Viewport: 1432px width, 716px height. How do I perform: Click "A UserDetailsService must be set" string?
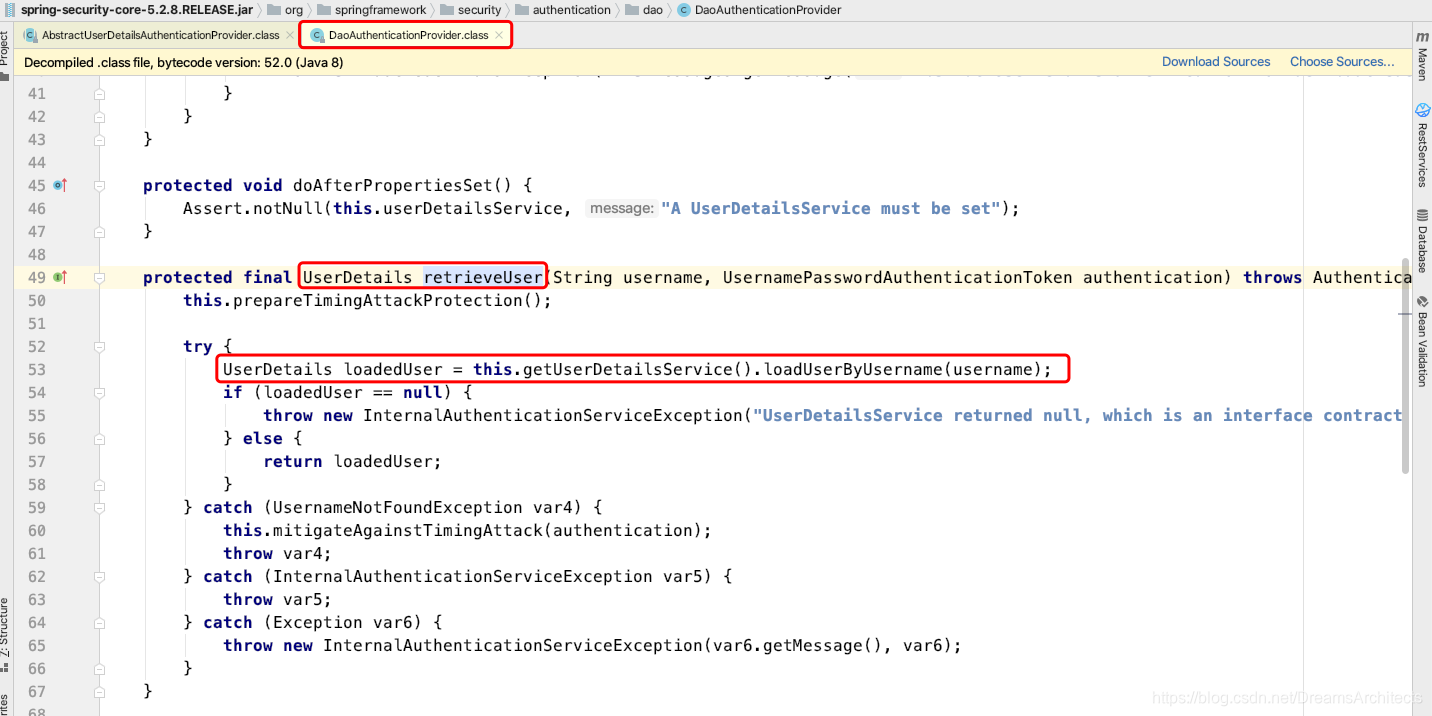831,208
